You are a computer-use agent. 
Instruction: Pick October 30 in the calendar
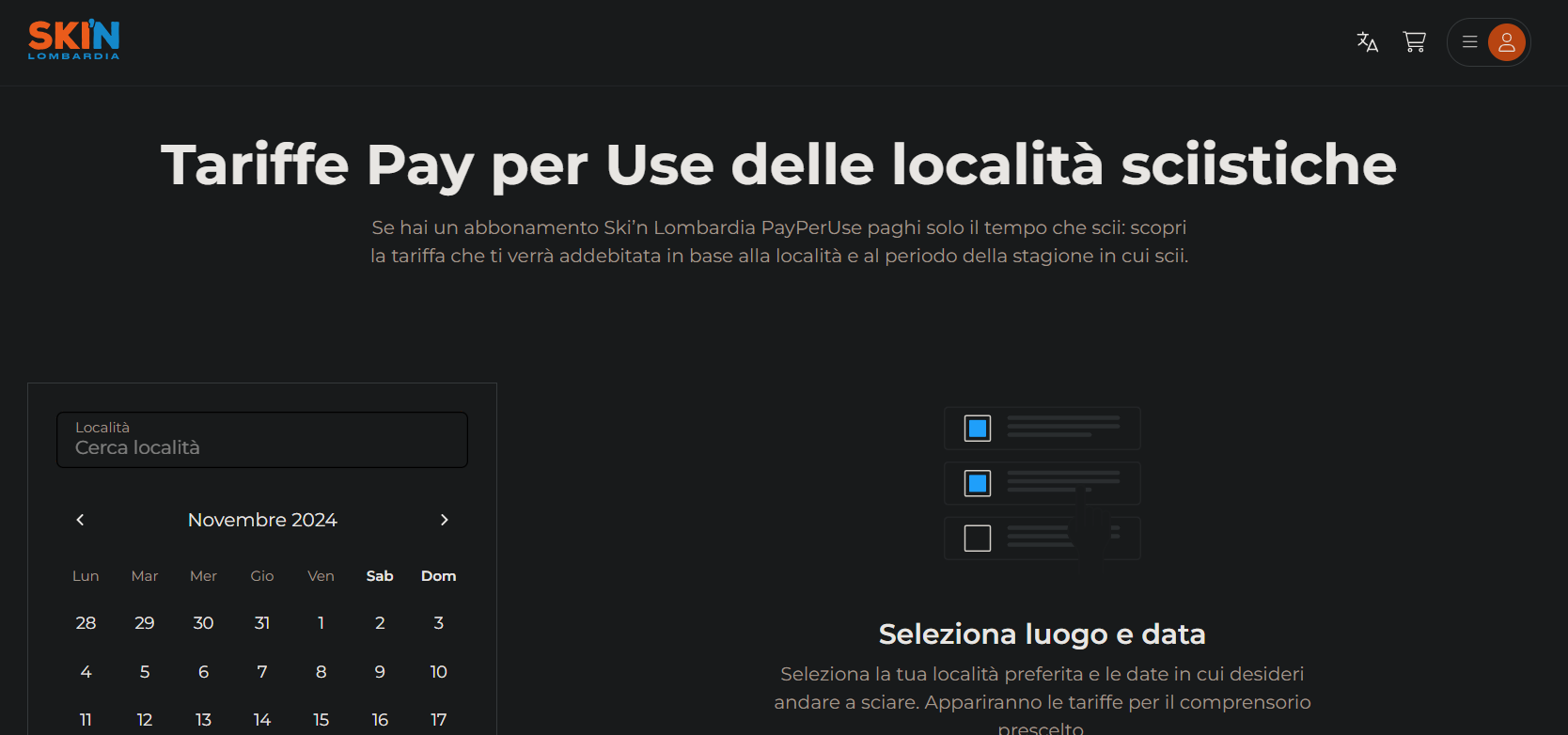point(203,622)
